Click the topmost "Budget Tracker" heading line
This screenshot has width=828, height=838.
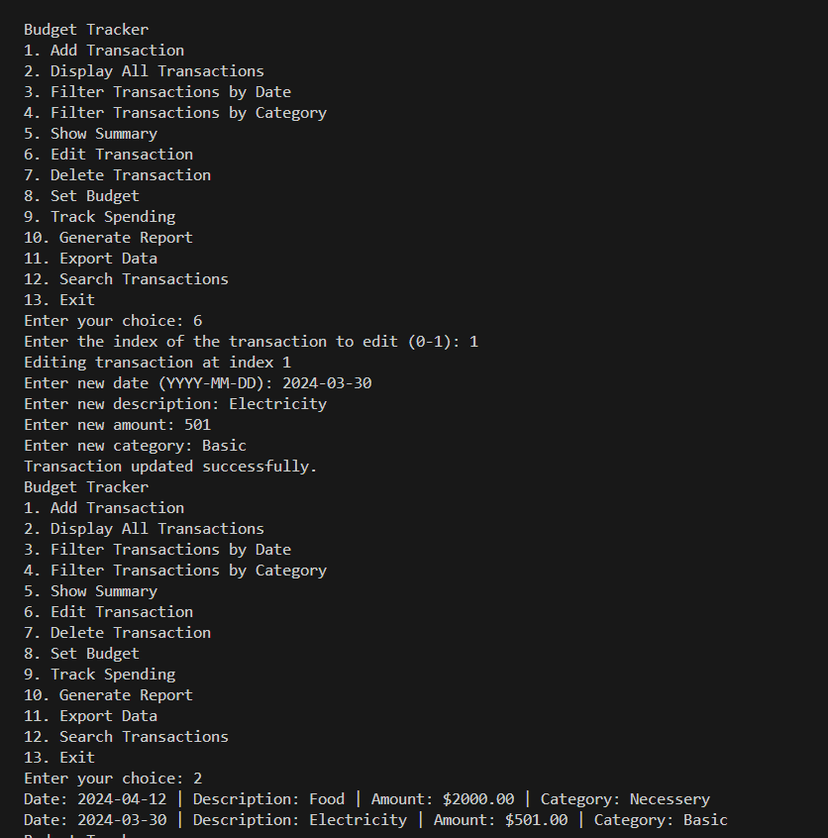click(86, 30)
